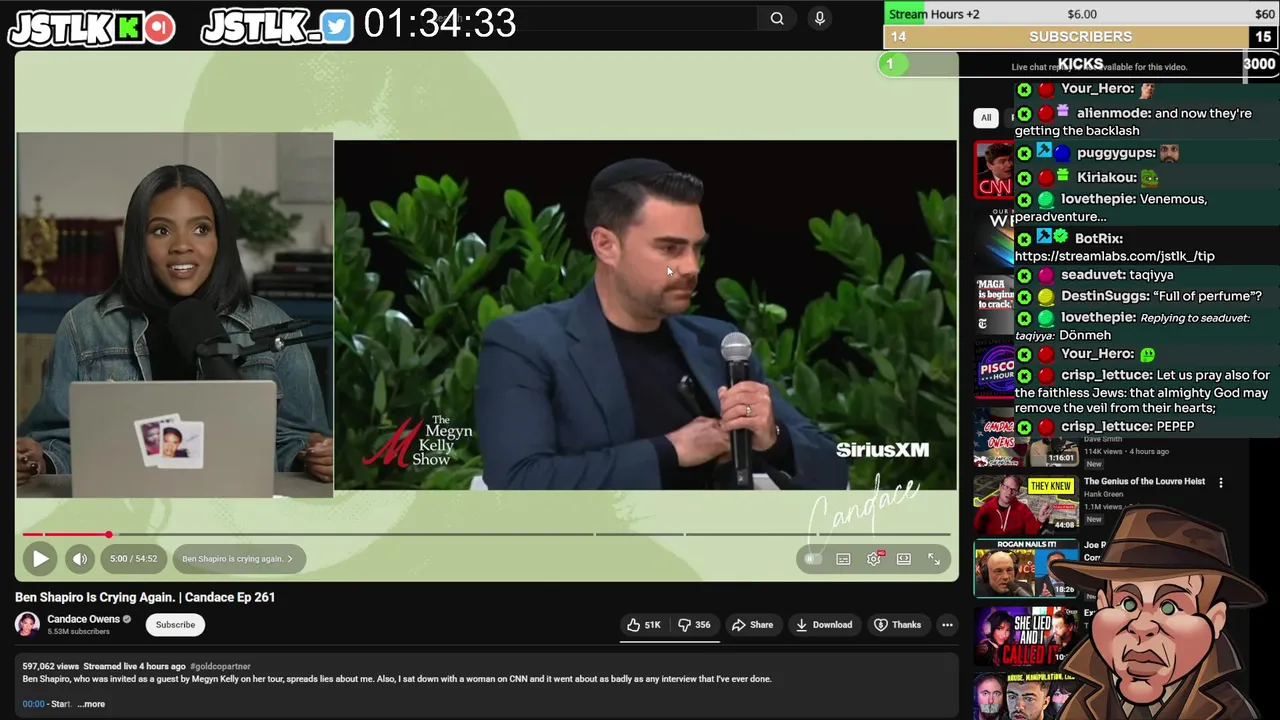Click the red record icon beside JSTLK
The height and width of the screenshot is (720, 1280).
pos(158,28)
